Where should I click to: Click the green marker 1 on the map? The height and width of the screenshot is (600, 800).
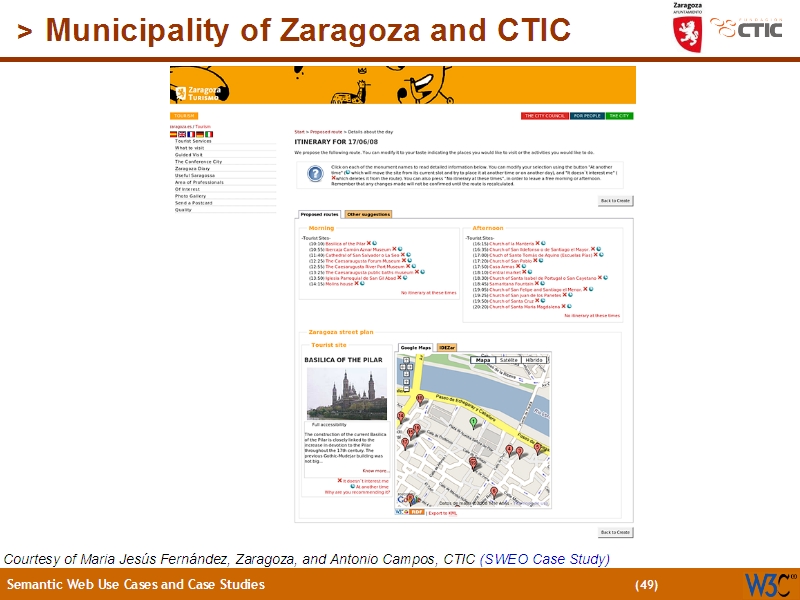[x=473, y=421]
